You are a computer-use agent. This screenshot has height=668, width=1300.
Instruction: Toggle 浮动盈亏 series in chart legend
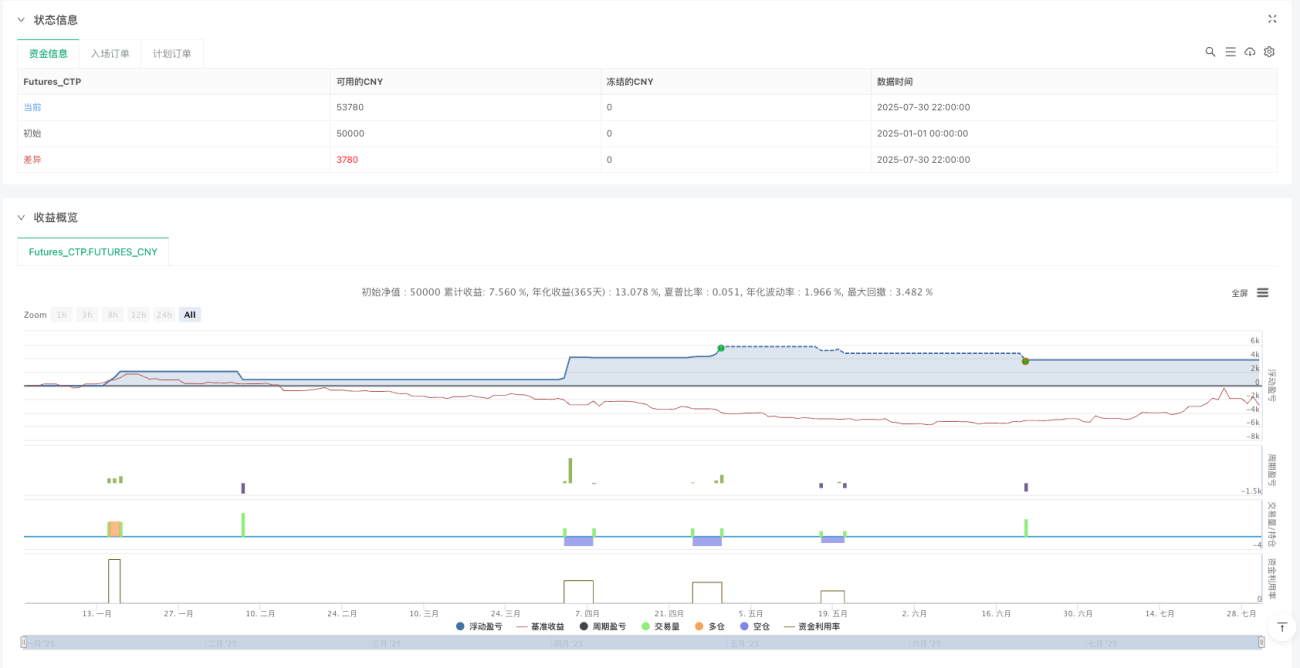[x=479, y=626]
